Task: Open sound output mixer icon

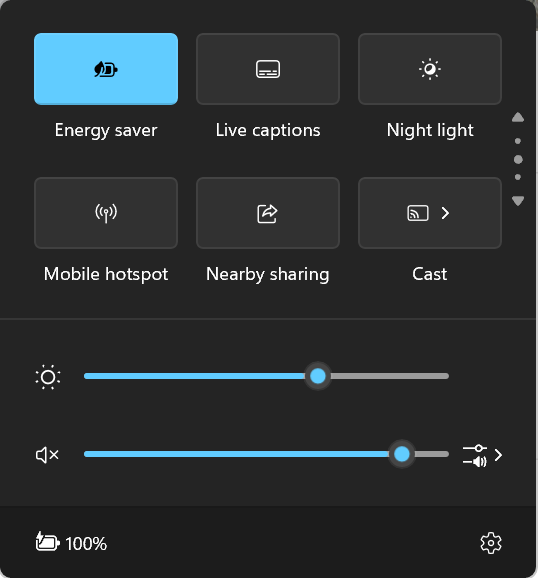Action: tap(475, 455)
